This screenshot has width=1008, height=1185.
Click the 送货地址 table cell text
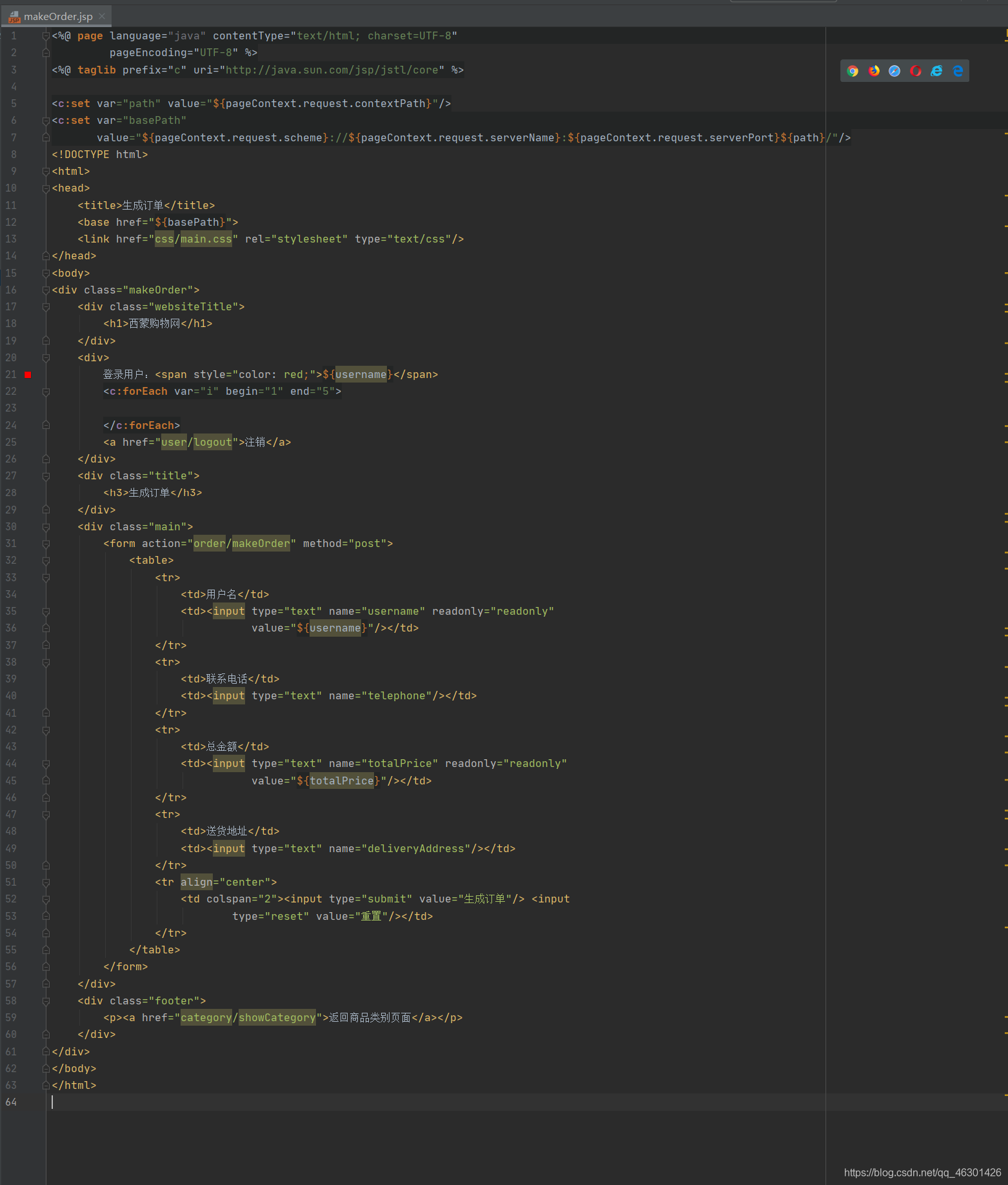click(x=227, y=831)
